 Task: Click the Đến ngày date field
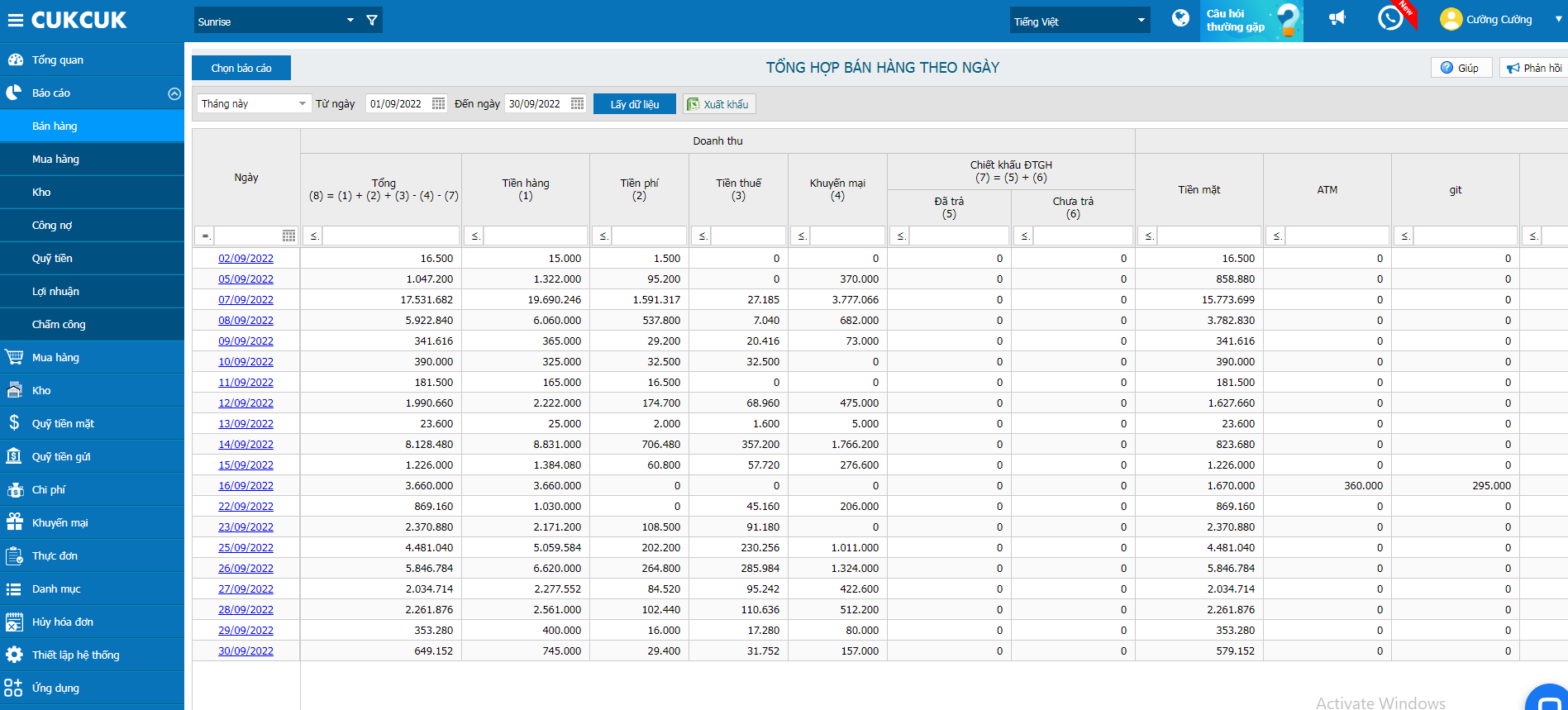point(536,103)
